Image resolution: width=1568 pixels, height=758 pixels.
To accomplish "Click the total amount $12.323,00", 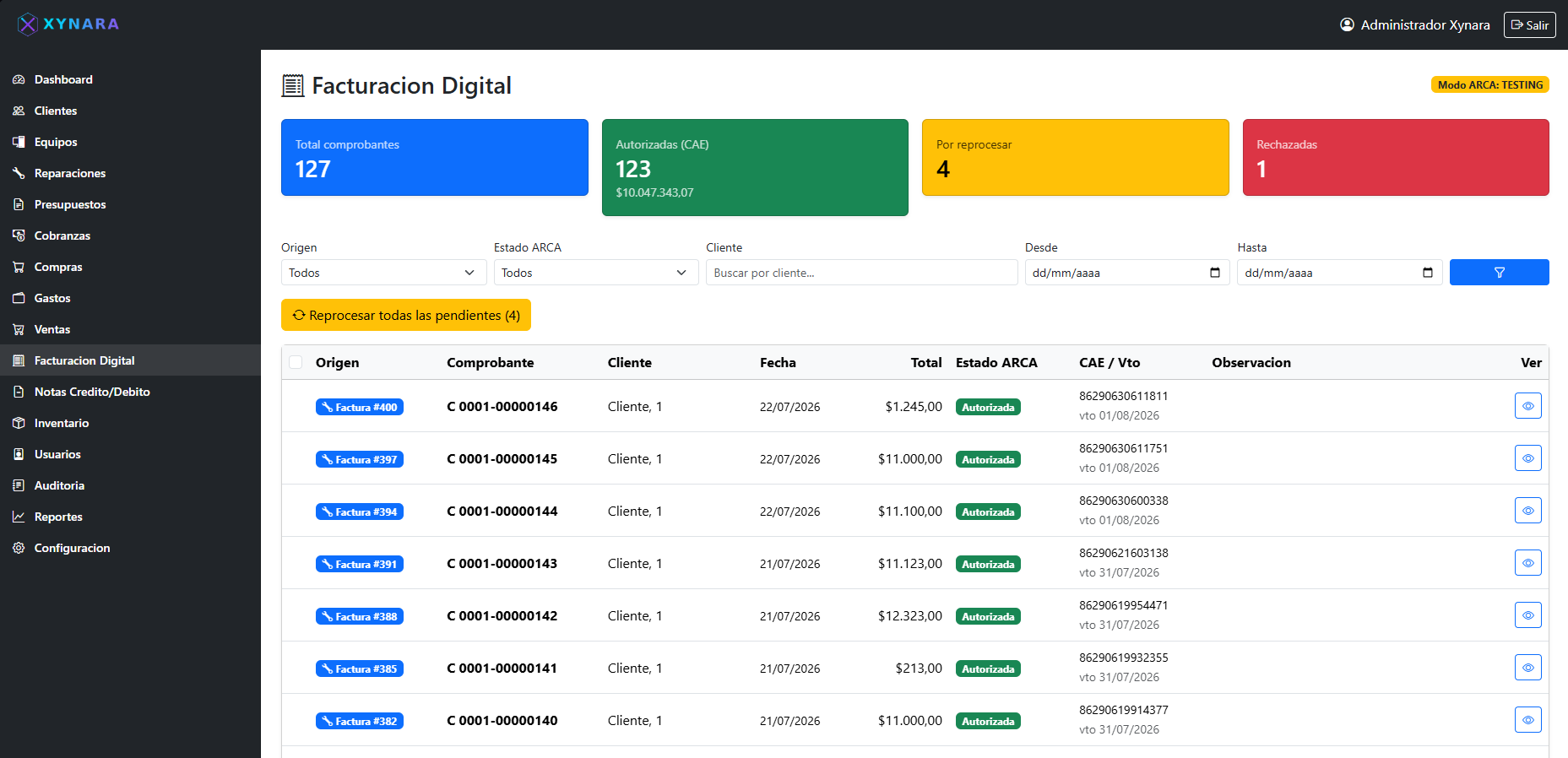I will coord(910,616).
